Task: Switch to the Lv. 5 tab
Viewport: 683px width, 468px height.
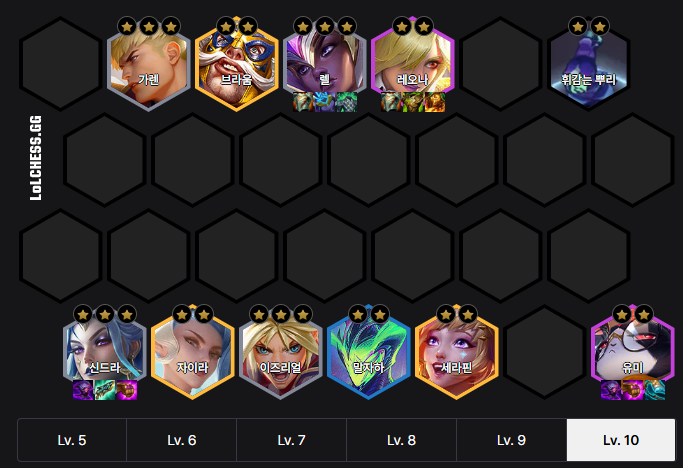Action: (x=72, y=440)
